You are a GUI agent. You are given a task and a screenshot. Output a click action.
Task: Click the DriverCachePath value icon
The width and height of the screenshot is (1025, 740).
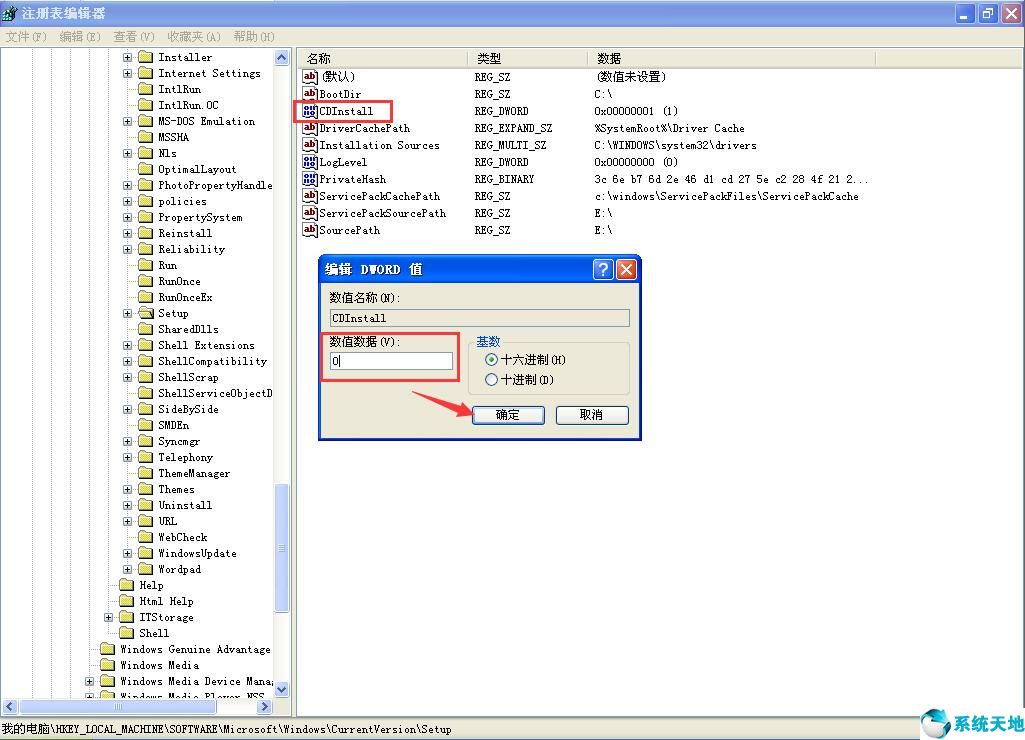(310, 128)
